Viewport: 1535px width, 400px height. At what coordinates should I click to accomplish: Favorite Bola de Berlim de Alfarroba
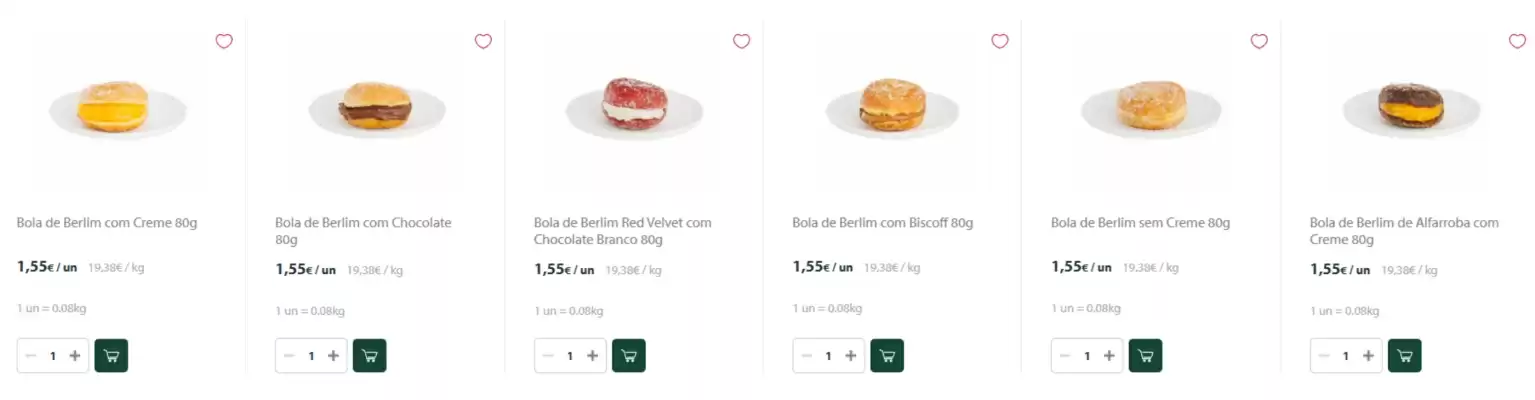(x=1517, y=41)
